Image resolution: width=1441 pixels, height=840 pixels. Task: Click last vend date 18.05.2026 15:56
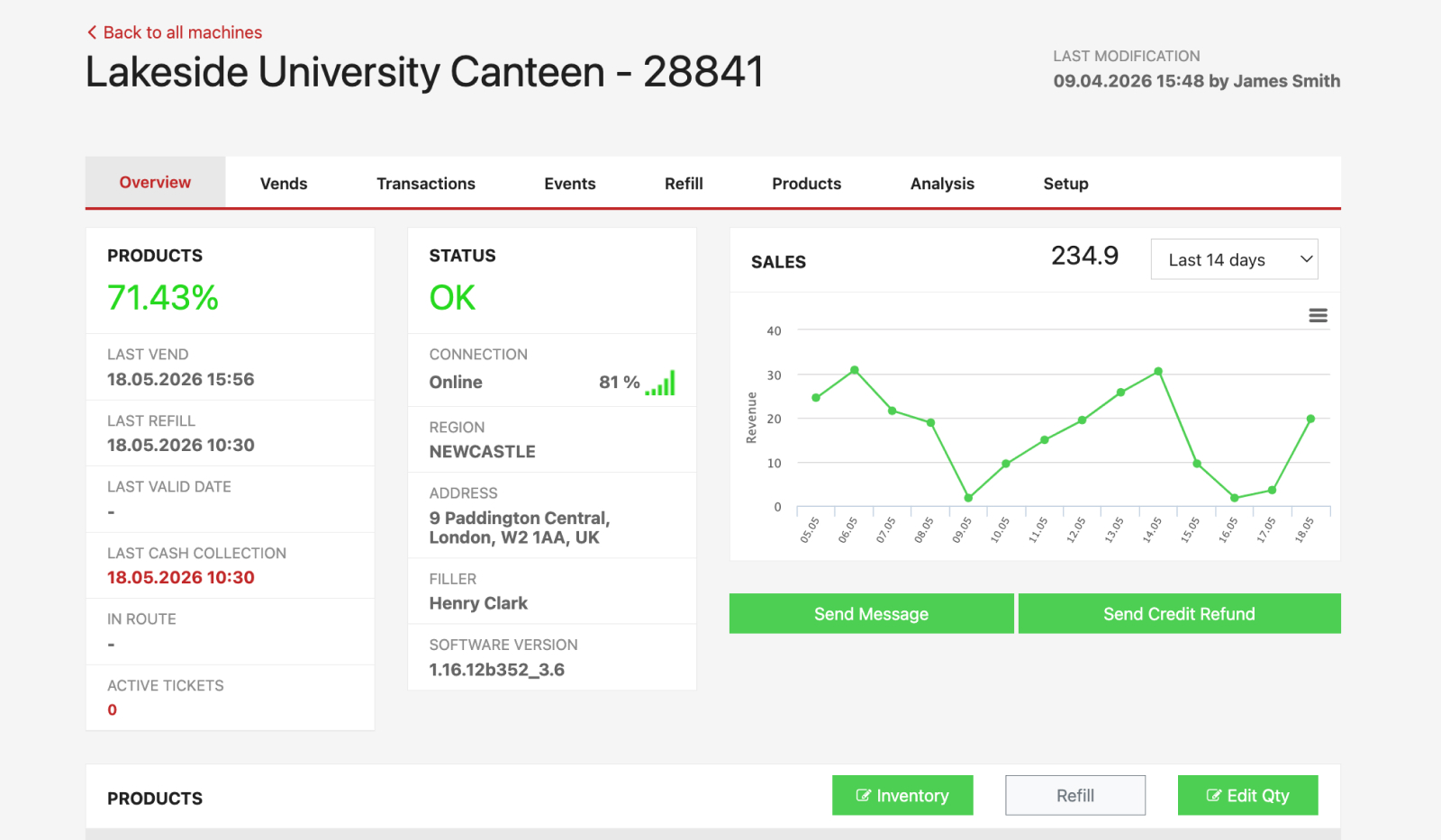[181, 379]
